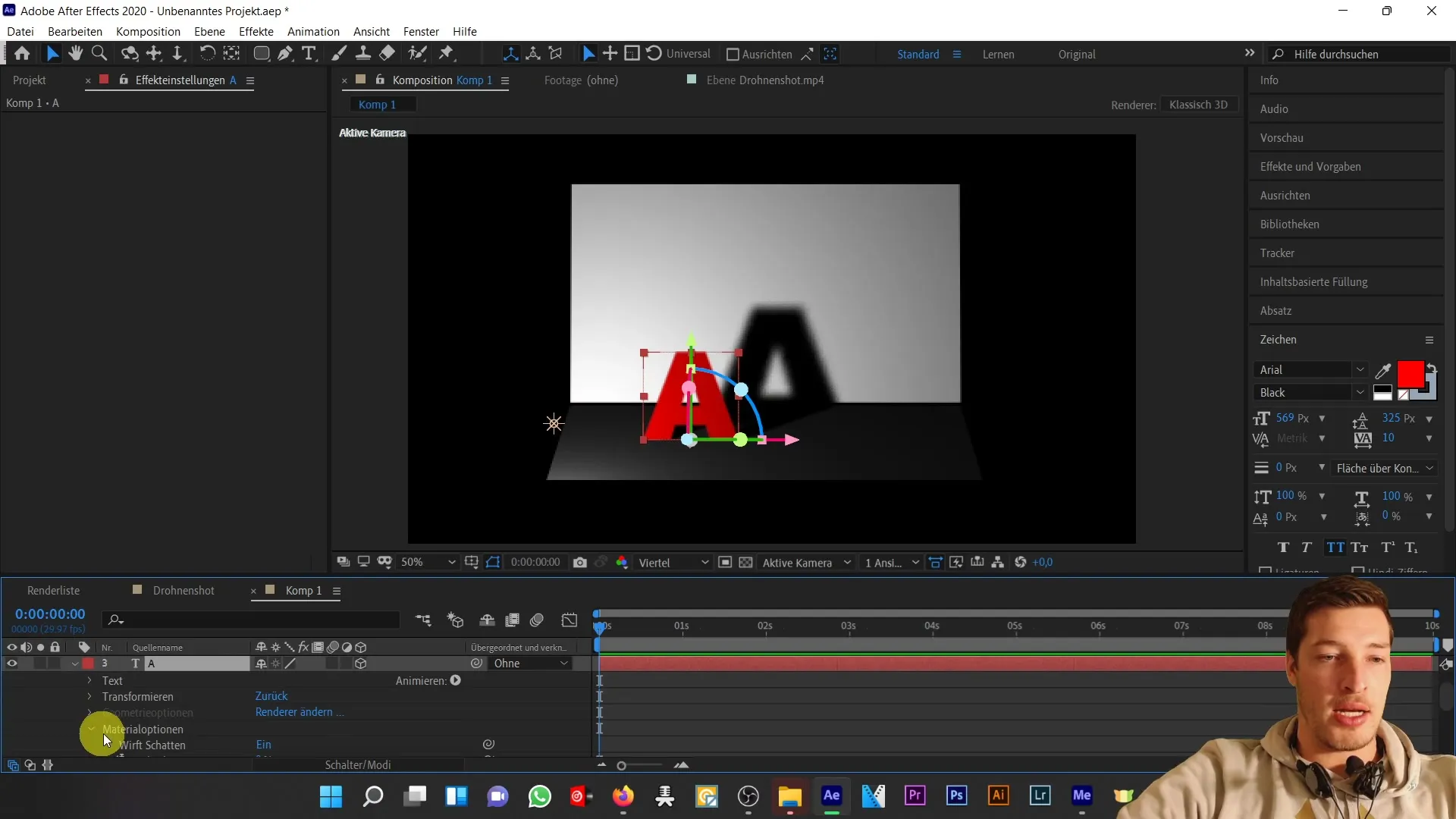
Task: Toggle visibility of layer 3 A
Action: coord(11,663)
